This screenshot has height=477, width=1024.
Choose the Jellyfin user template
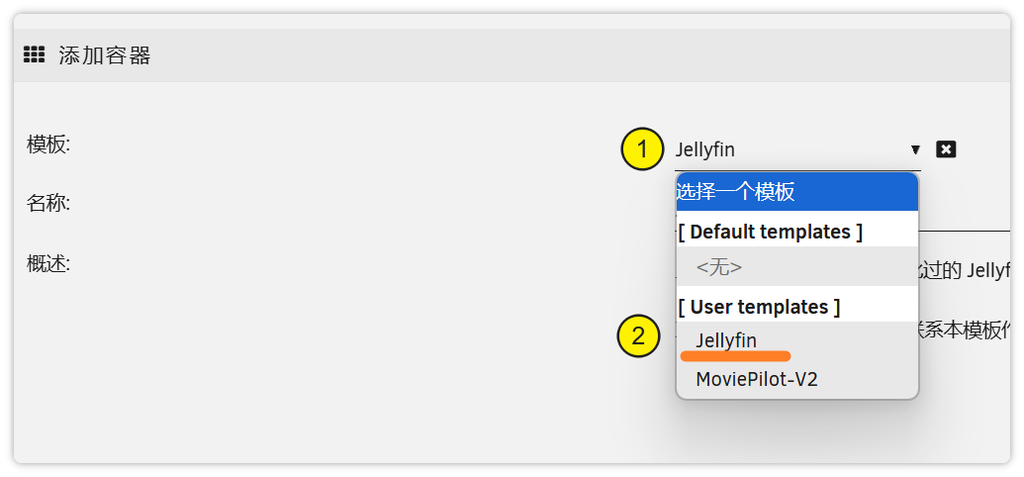(727, 340)
